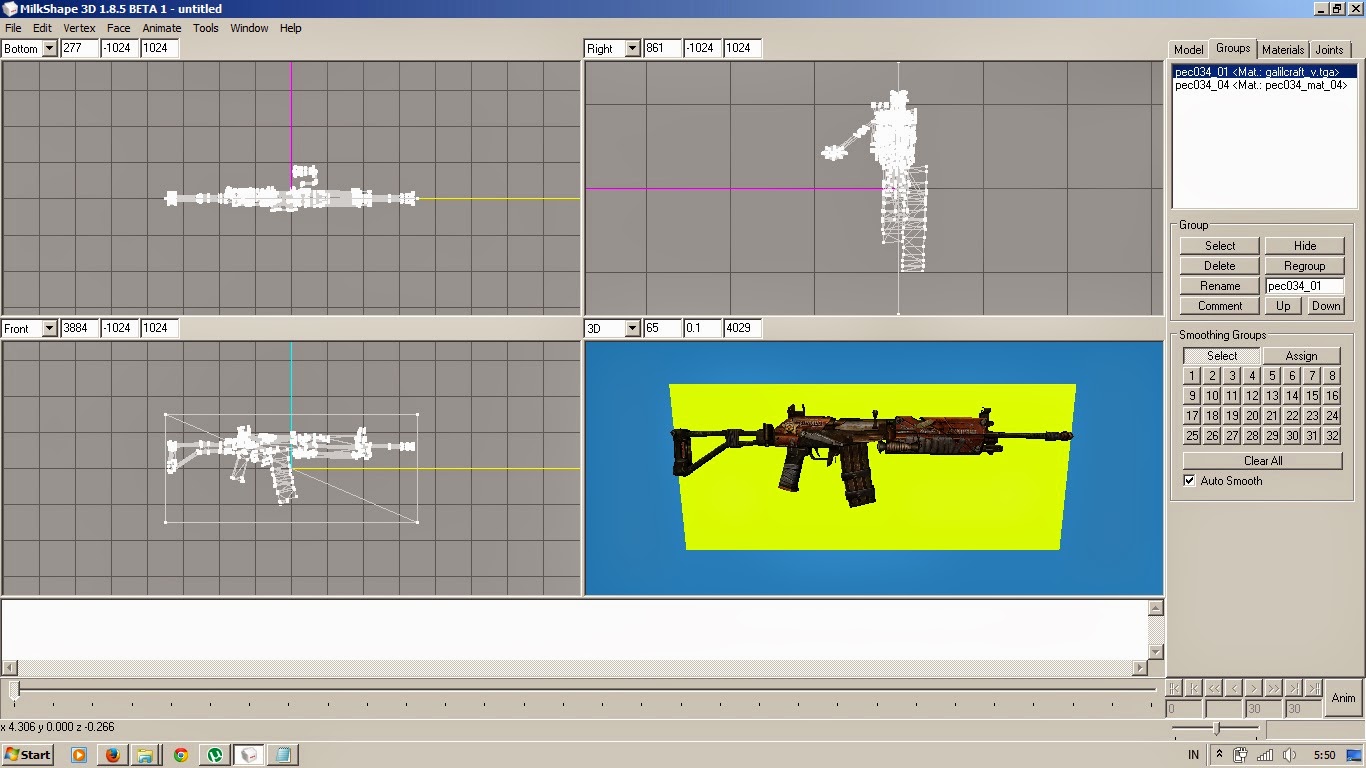Open the Vertex menu
Image resolution: width=1366 pixels, height=768 pixels.
[80, 28]
